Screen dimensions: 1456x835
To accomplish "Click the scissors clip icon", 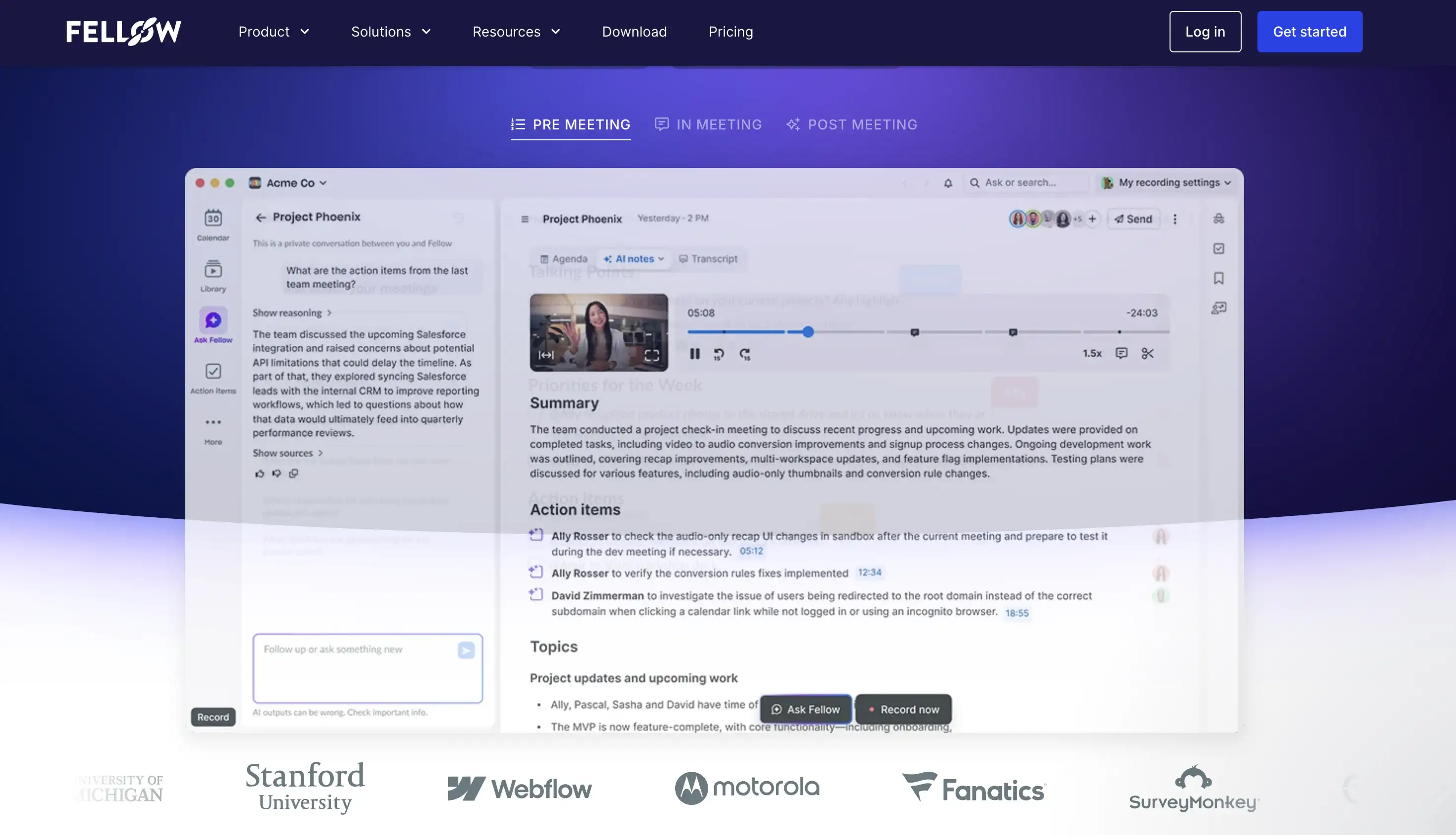I will click(x=1147, y=353).
